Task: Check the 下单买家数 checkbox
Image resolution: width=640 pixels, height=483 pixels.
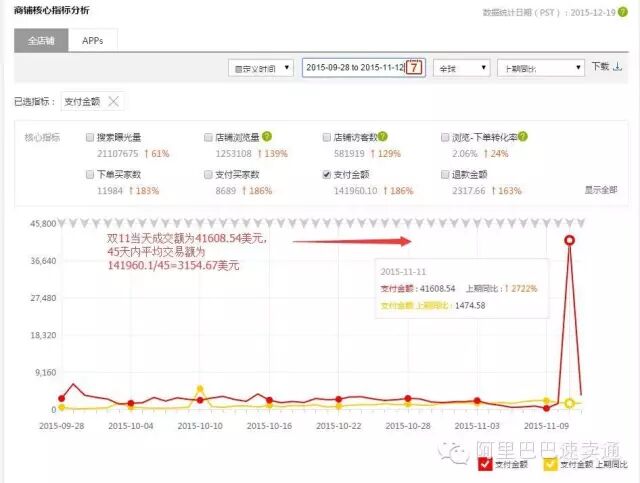Action: (90, 174)
